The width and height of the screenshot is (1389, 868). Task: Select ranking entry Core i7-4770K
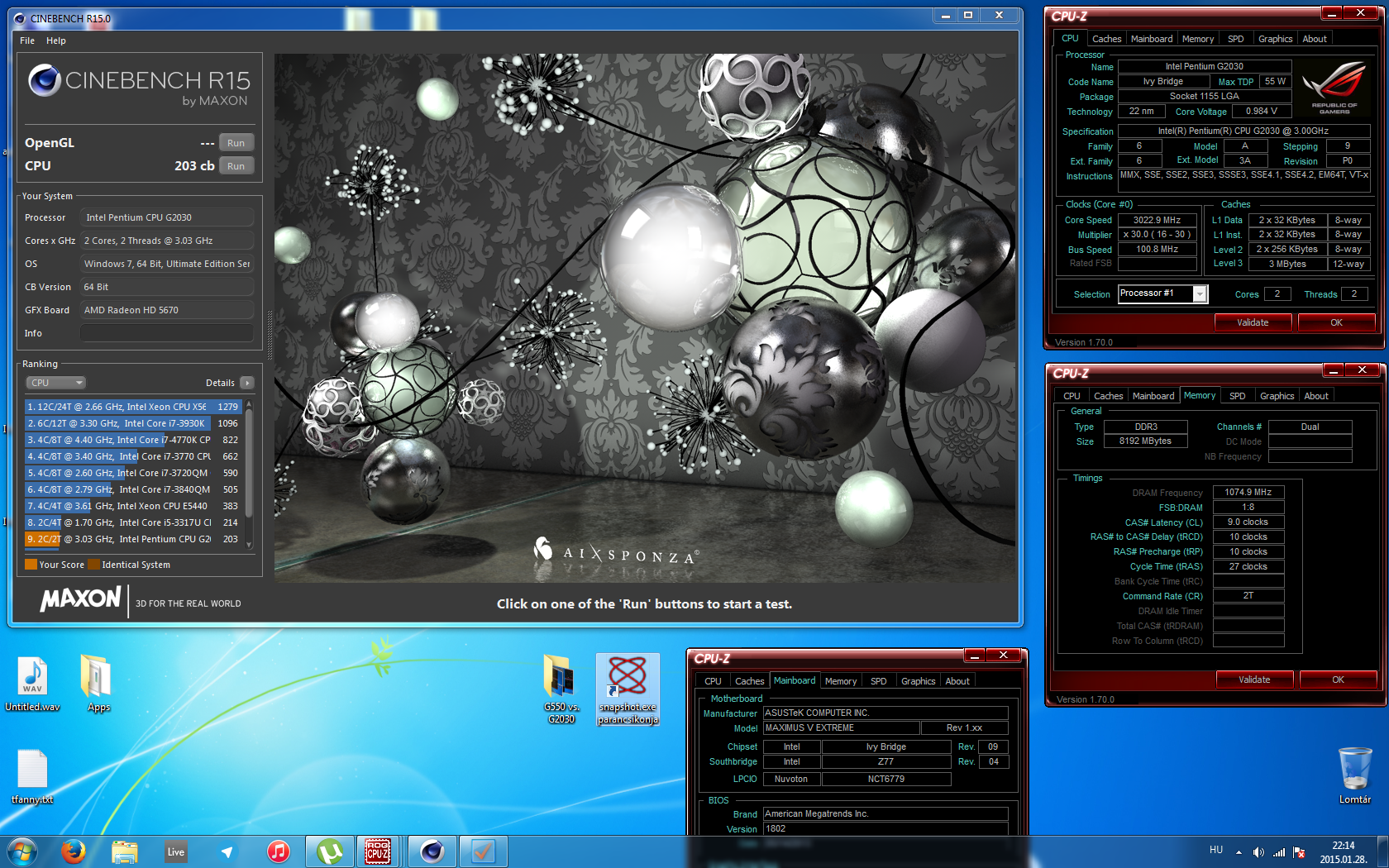tap(133, 440)
